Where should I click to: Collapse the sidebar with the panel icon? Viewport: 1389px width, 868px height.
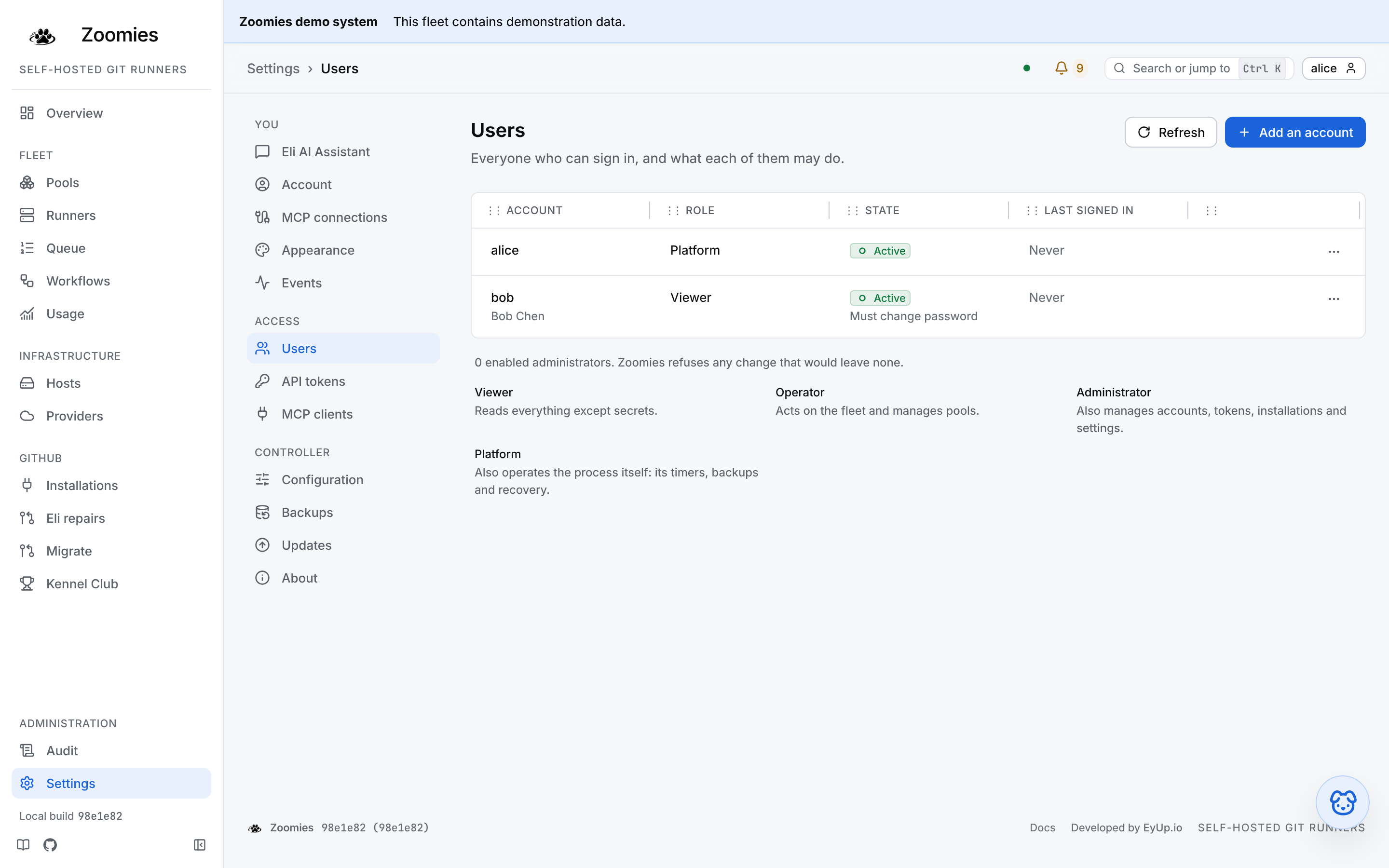click(x=200, y=844)
